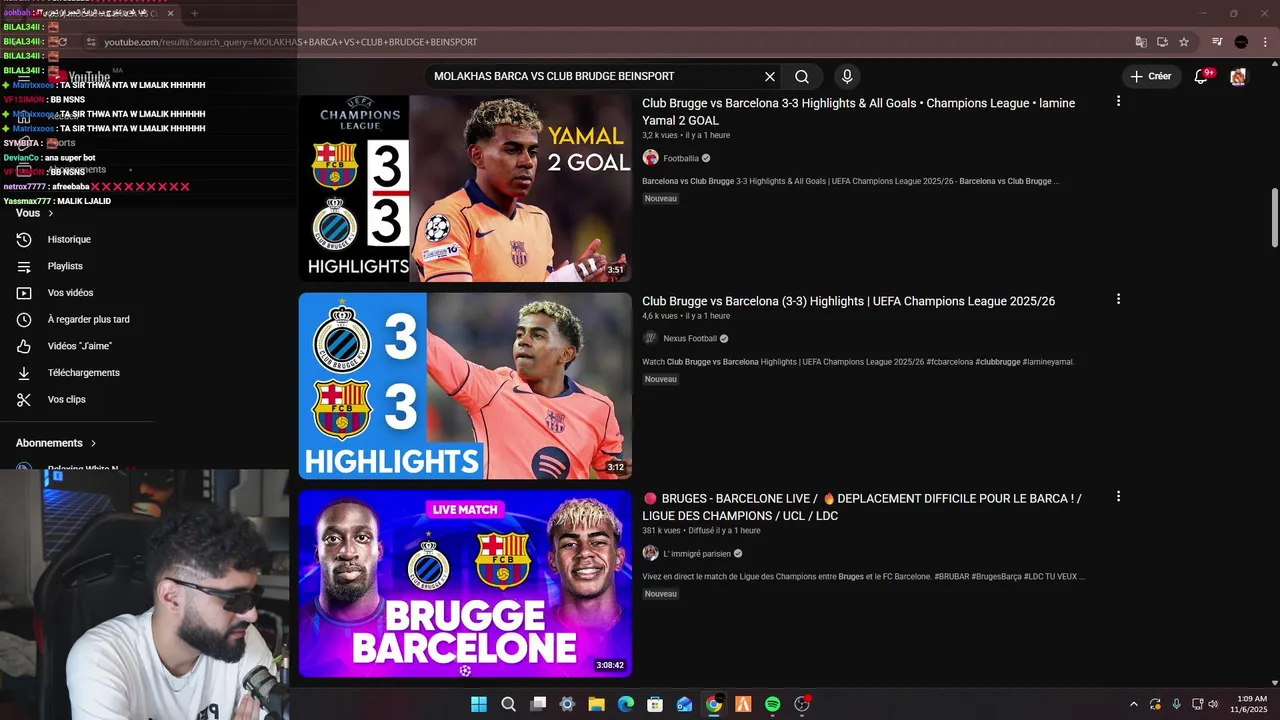
Task: Open Spotify from the taskbar
Action: click(772, 704)
